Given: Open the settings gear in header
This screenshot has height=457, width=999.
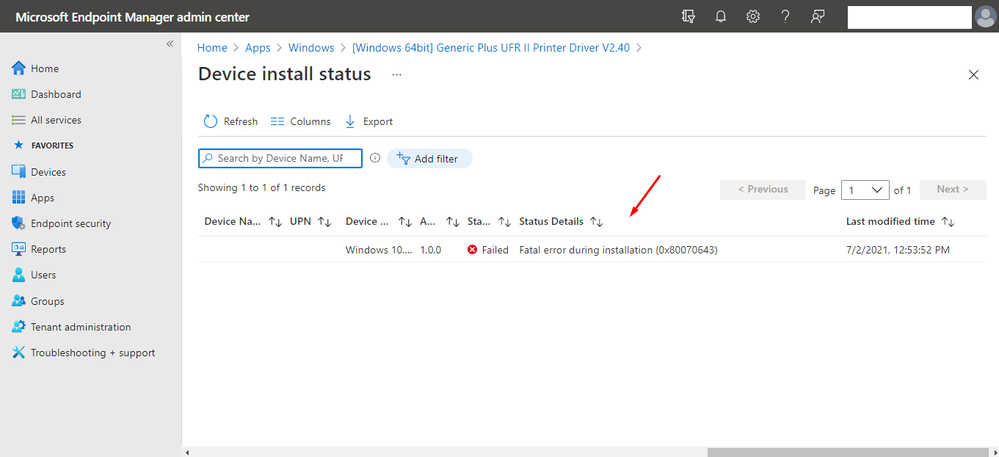Looking at the screenshot, I should click(x=753, y=17).
